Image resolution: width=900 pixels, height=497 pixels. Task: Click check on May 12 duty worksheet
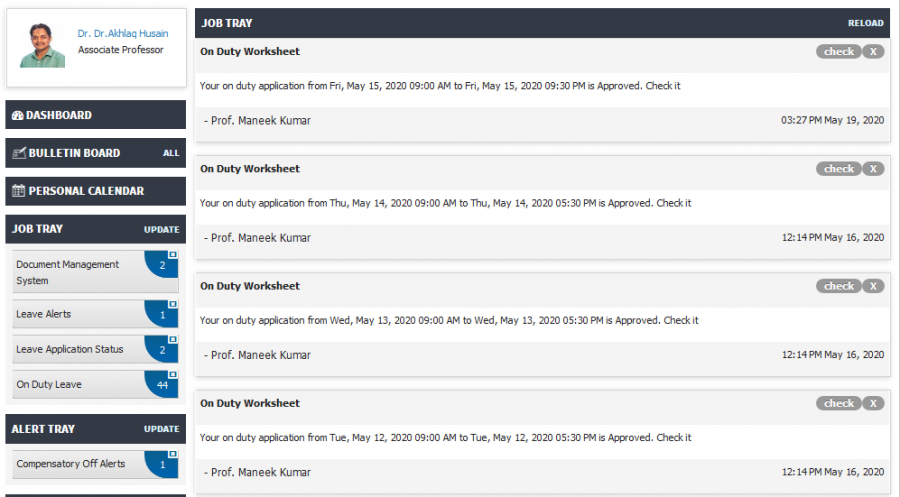[x=839, y=403]
